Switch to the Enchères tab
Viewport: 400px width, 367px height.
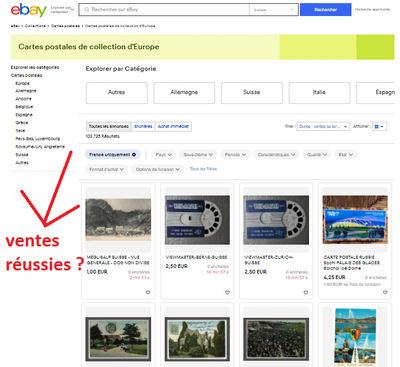143,126
